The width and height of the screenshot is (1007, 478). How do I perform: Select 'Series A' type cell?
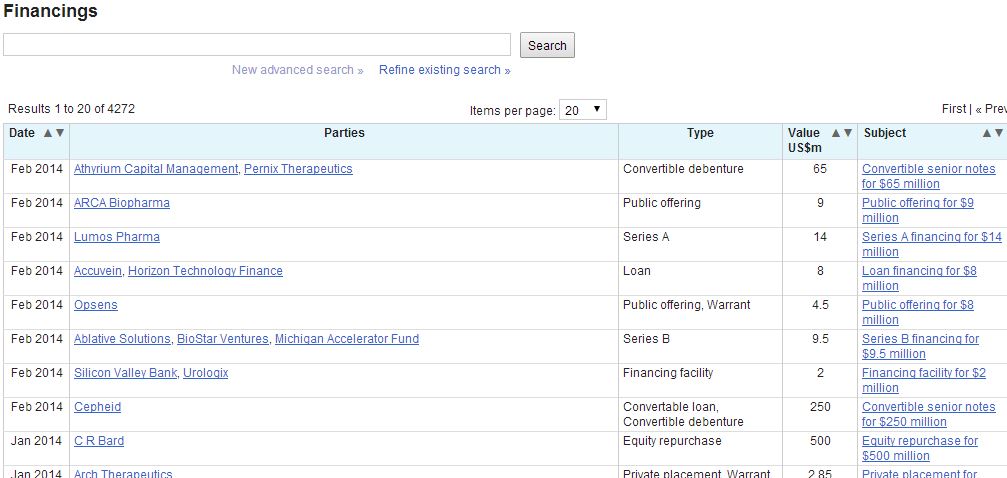point(646,237)
